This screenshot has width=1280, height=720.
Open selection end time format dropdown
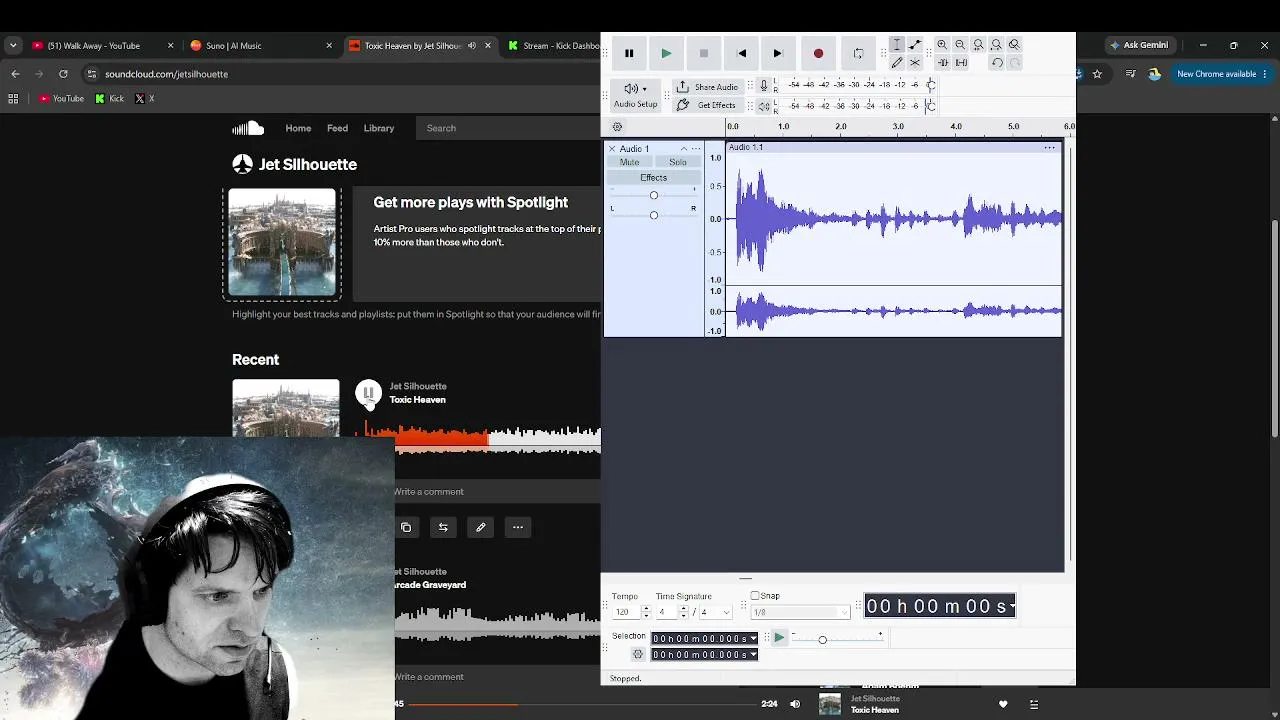(753, 655)
